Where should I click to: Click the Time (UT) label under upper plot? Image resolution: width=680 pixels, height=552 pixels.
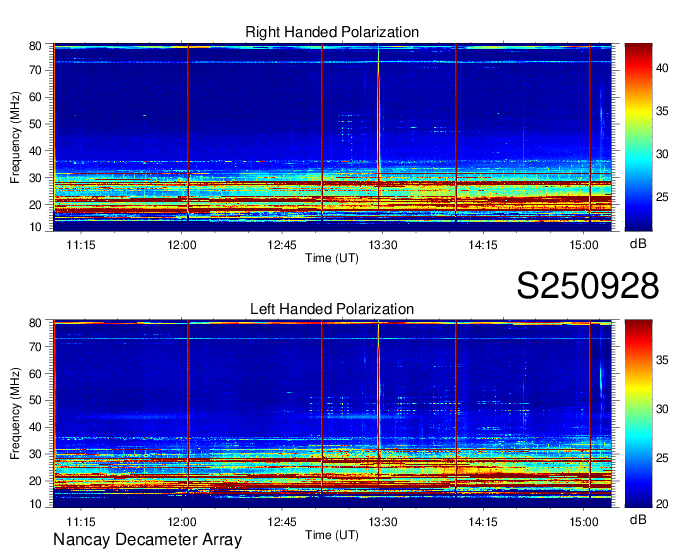point(332,257)
